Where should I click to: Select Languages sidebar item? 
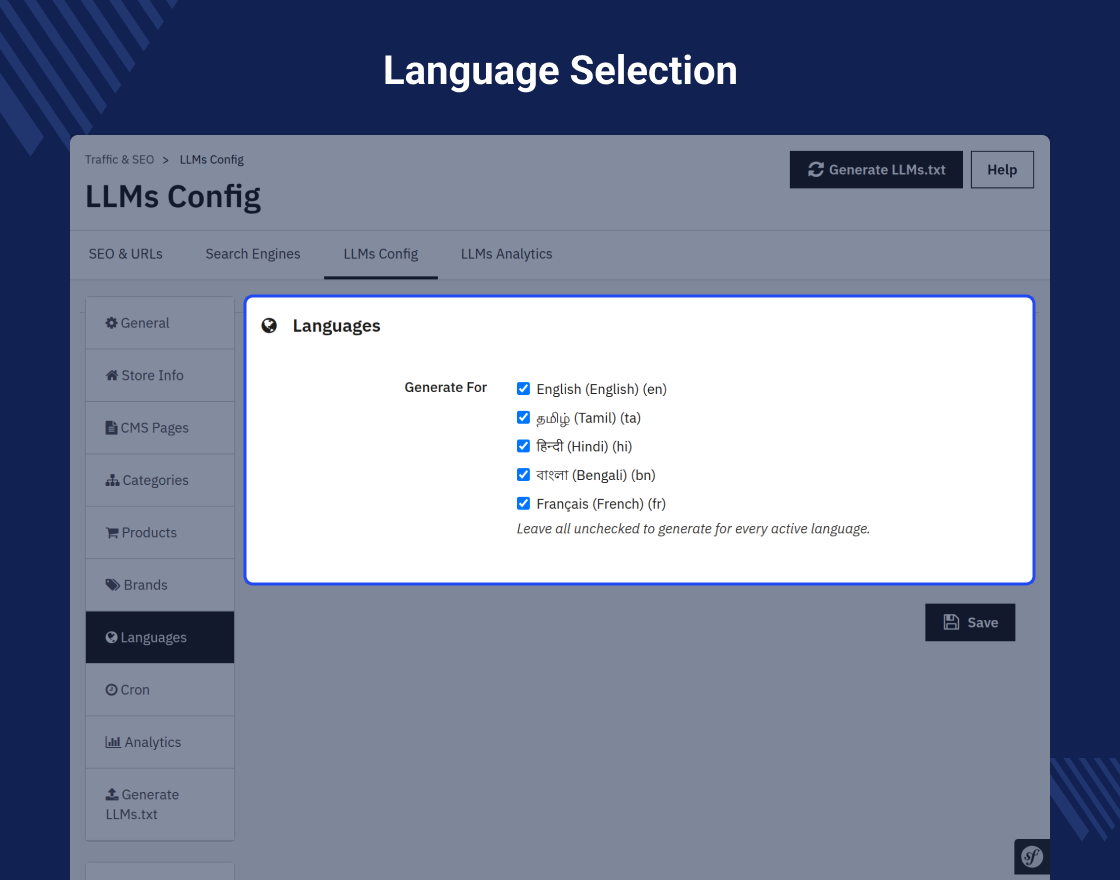point(160,637)
